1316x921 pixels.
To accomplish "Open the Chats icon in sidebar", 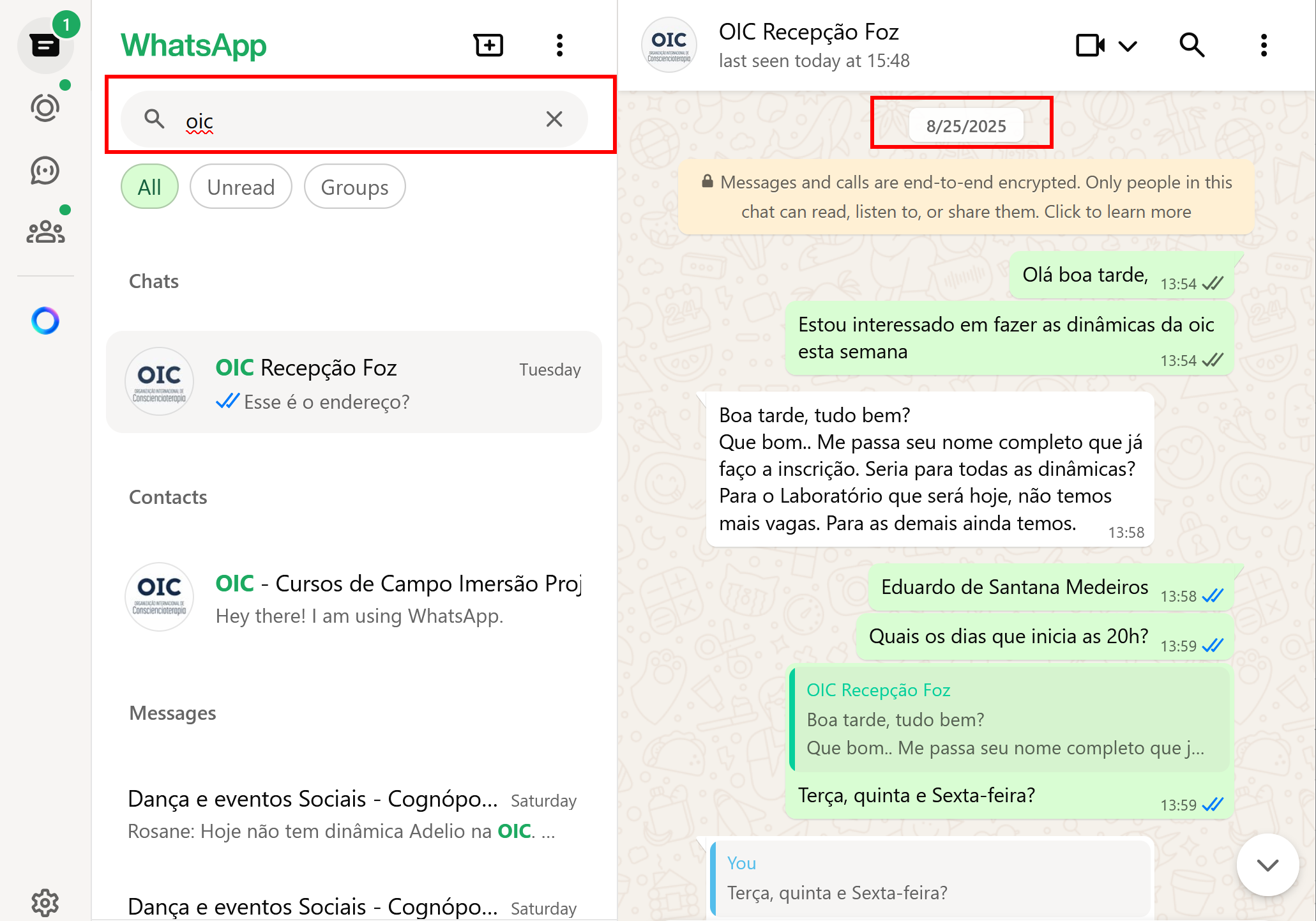I will tap(45, 45).
